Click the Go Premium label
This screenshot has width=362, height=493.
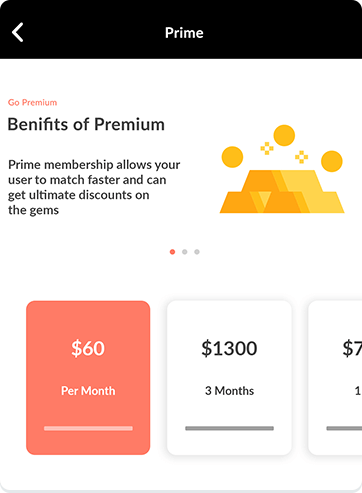[32, 102]
